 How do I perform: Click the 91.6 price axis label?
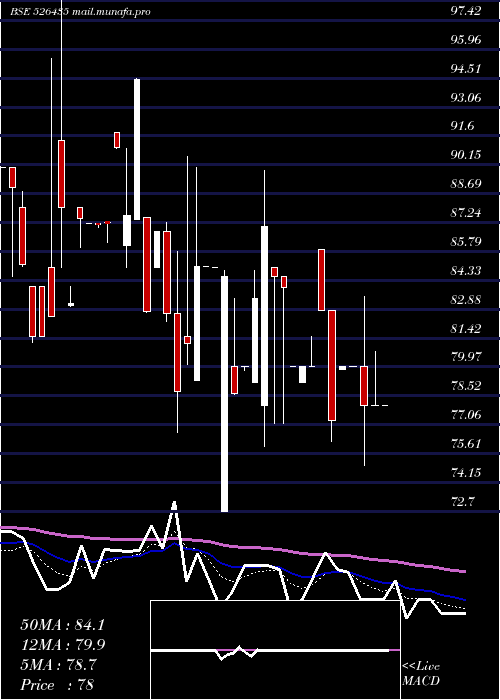[x=462, y=126]
